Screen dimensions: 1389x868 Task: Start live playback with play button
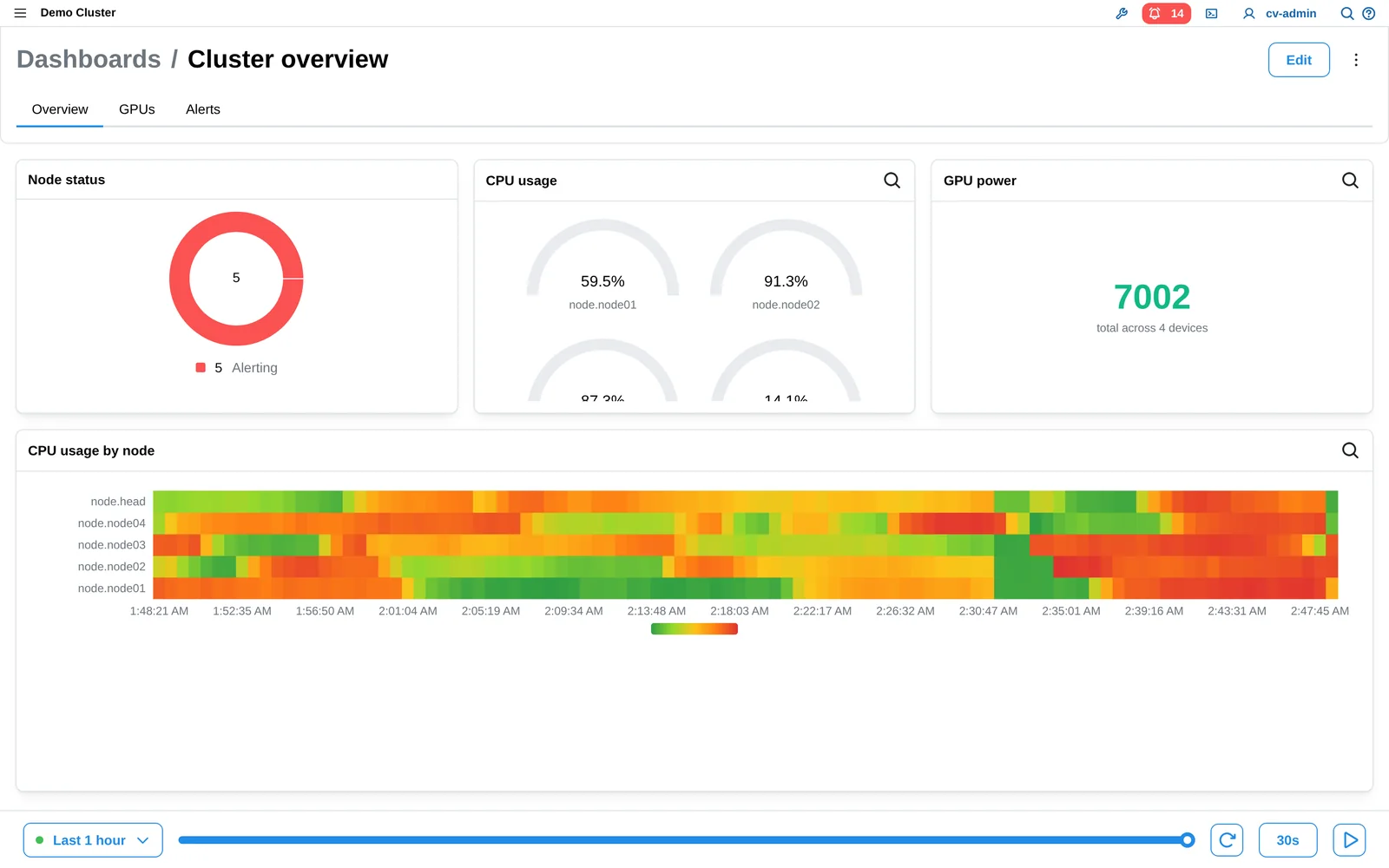click(x=1349, y=840)
